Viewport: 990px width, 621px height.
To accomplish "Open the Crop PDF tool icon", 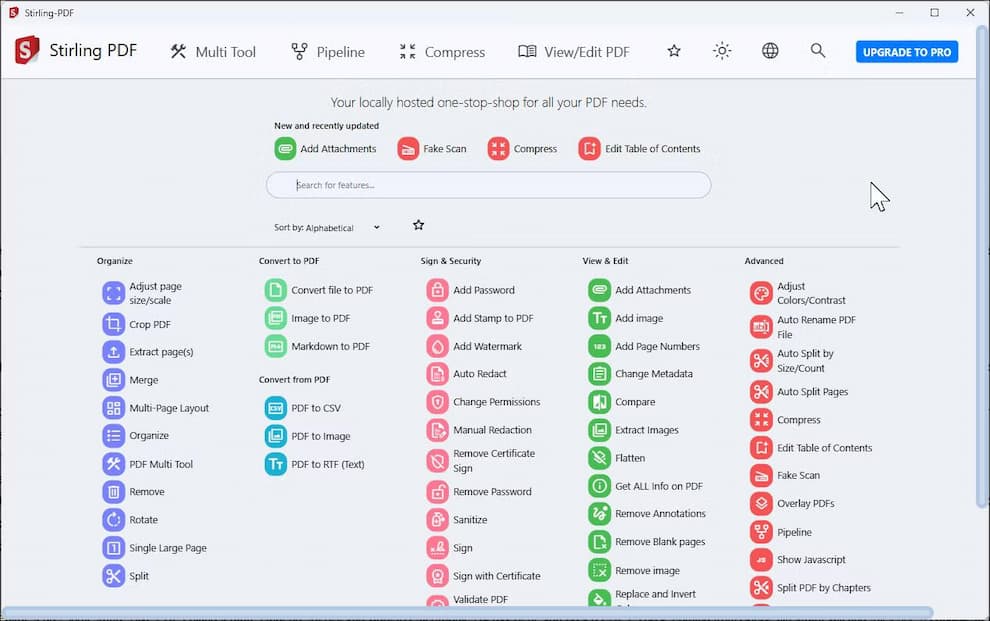I will pos(114,324).
